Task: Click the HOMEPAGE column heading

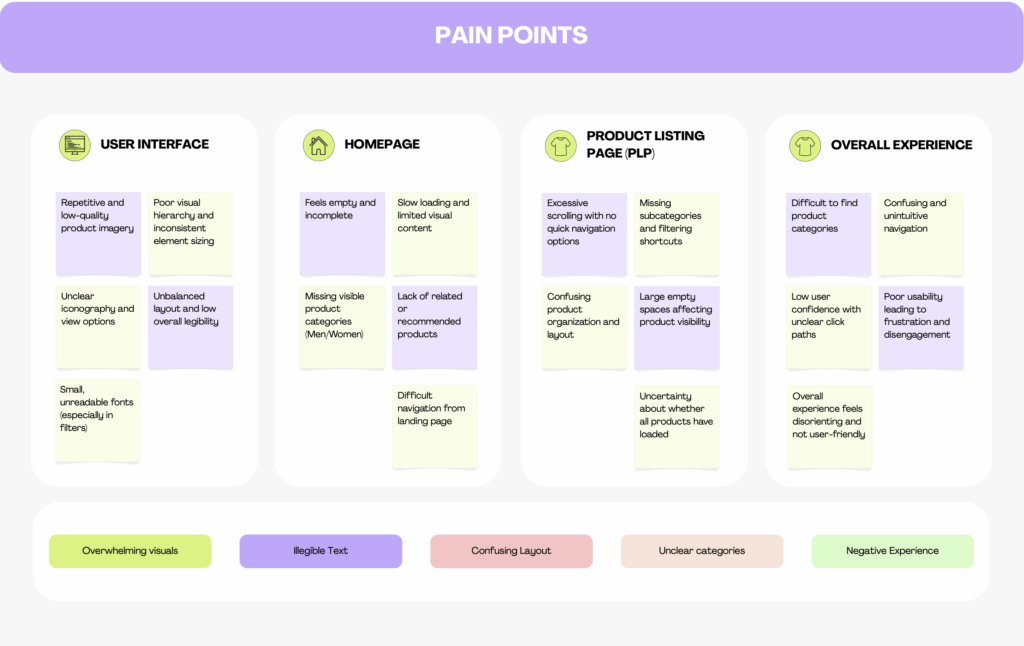Action: [382, 144]
